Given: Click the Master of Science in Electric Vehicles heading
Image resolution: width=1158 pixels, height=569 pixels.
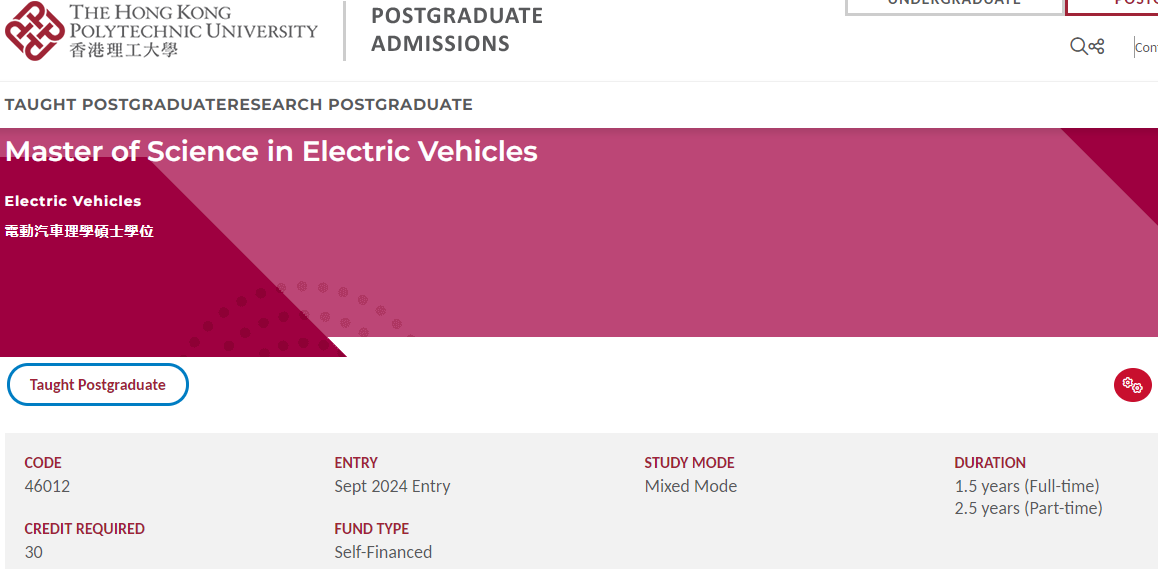Looking at the screenshot, I should [271, 151].
